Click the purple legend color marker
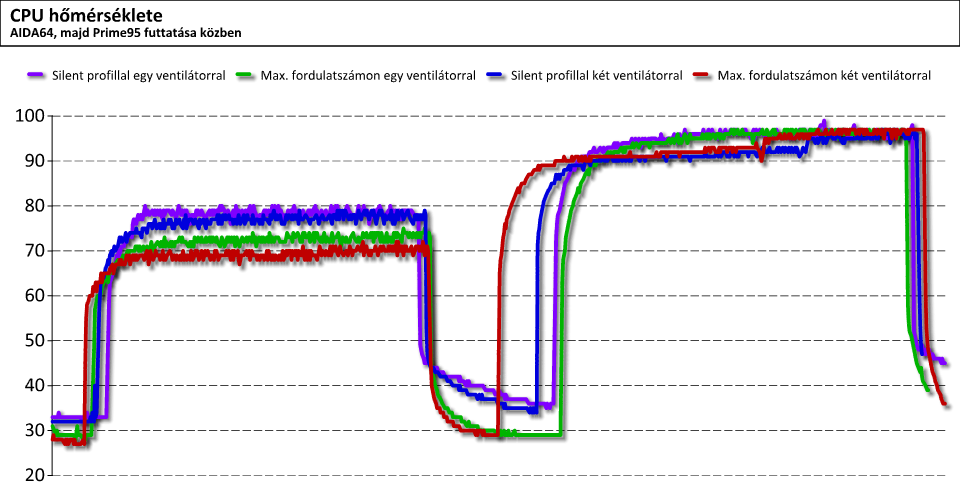960x500 pixels. pos(37,75)
